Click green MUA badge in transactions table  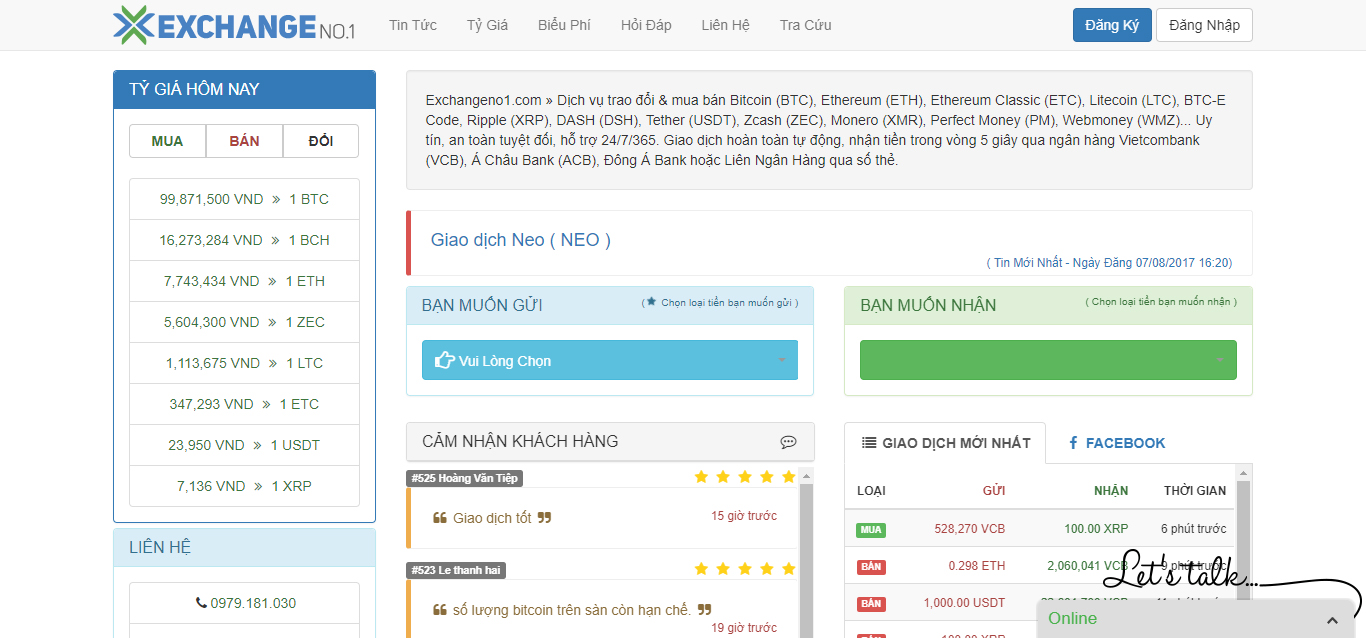pyautogui.click(x=870, y=529)
